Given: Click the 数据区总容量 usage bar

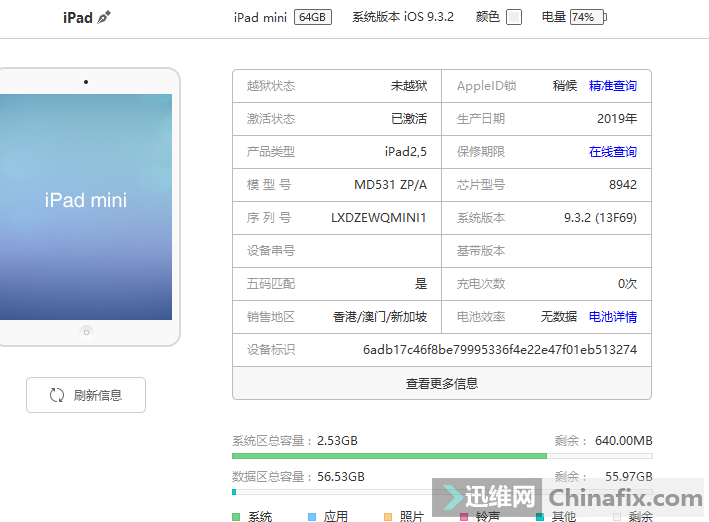Looking at the screenshot, I should (441, 492).
